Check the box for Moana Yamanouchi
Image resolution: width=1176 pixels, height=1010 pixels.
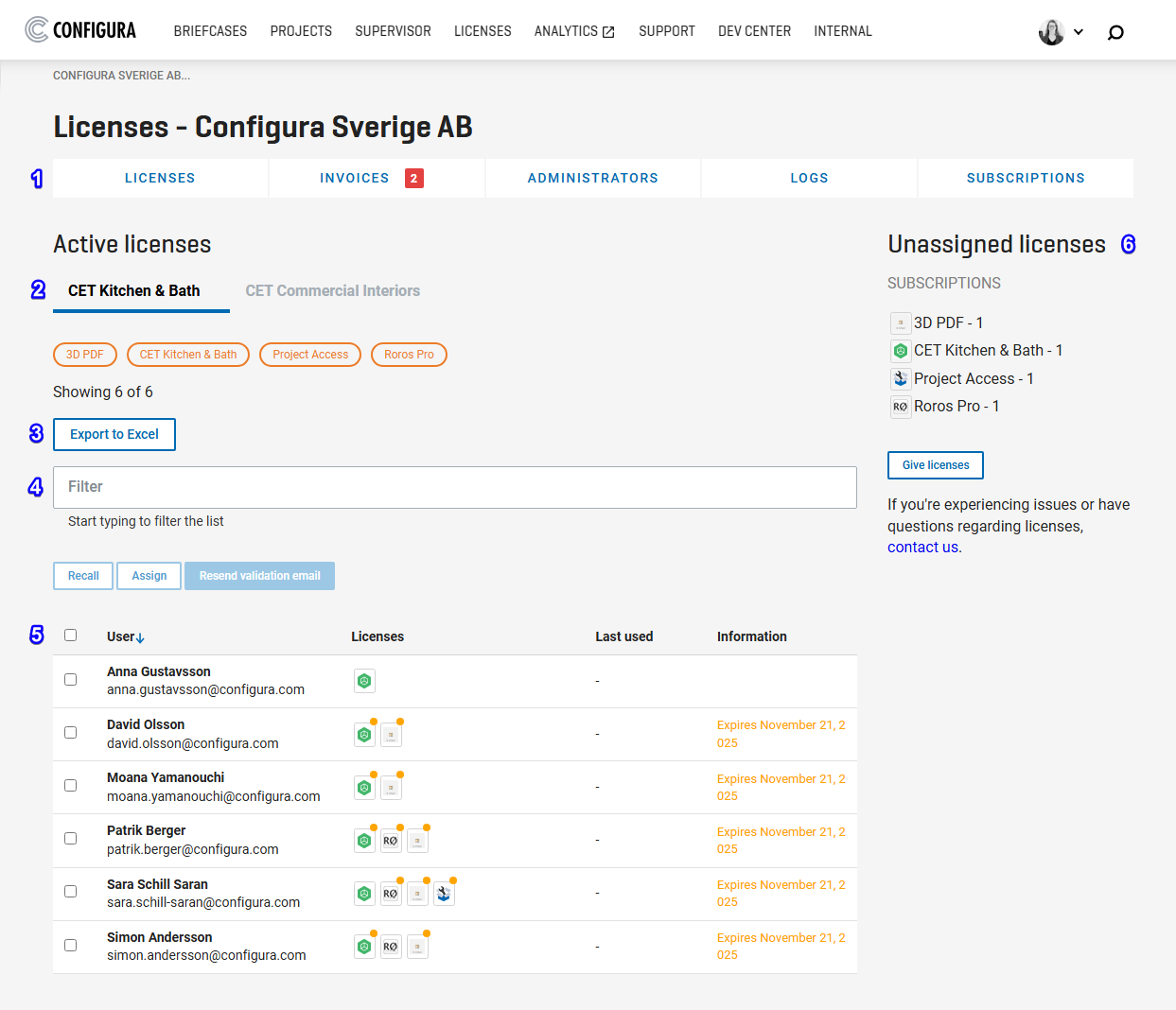tap(70, 786)
